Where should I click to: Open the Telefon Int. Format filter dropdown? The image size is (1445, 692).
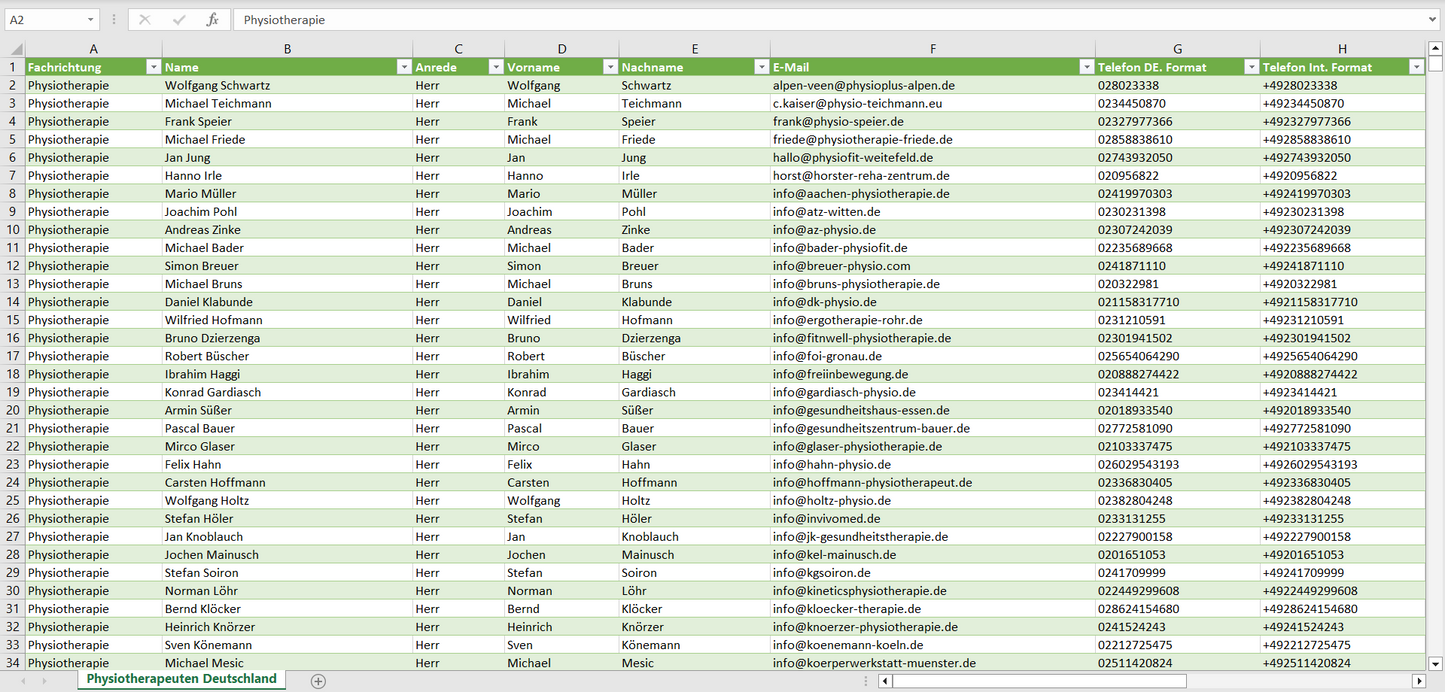(x=1416, y=67)
